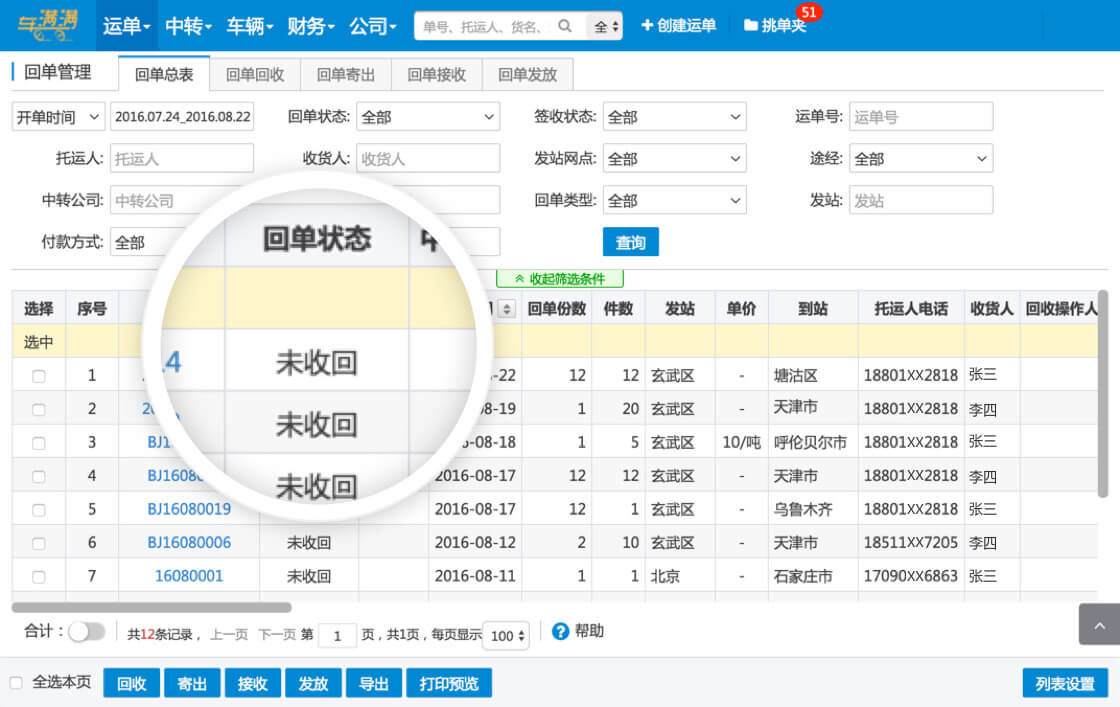Image resolution: width=1120 pixels, height=707 pixels.
Task: Check the 全选本页 checkbox
Action: click(x=16, y=683)
